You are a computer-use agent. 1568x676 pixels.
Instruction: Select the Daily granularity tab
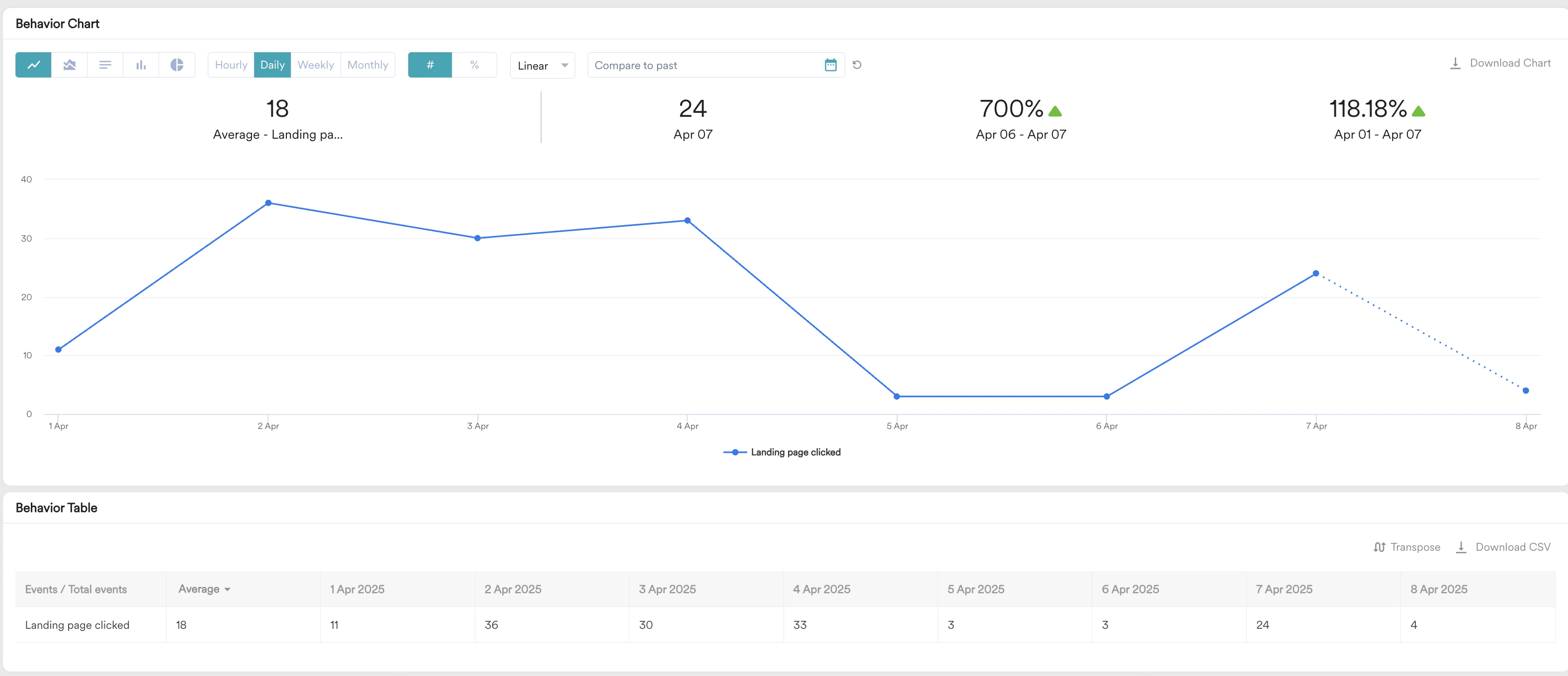[x=272, y=65]
